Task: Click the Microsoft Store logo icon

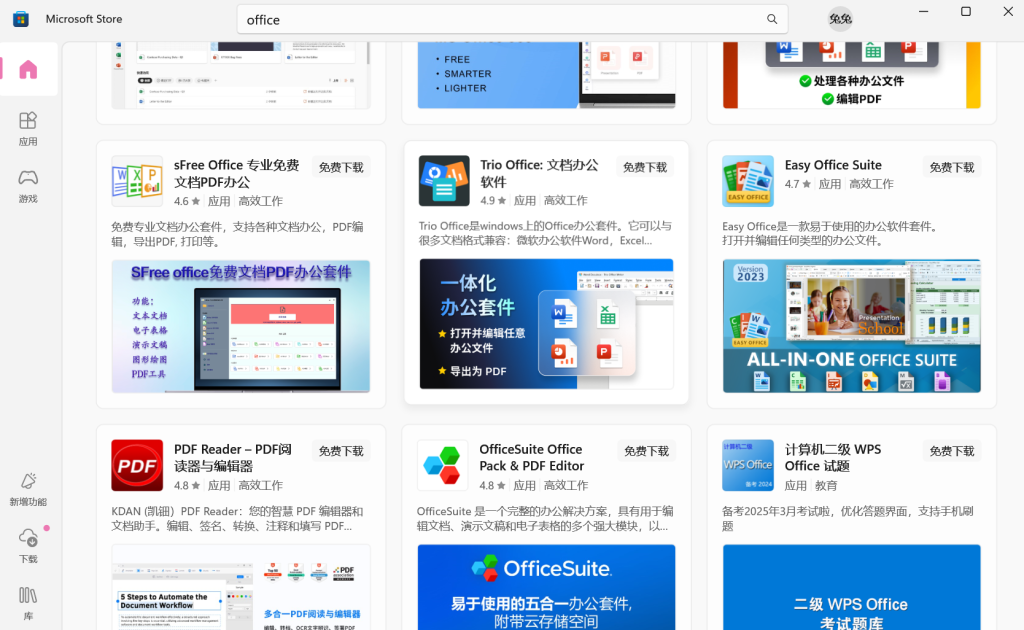Action: coord(21,19)
